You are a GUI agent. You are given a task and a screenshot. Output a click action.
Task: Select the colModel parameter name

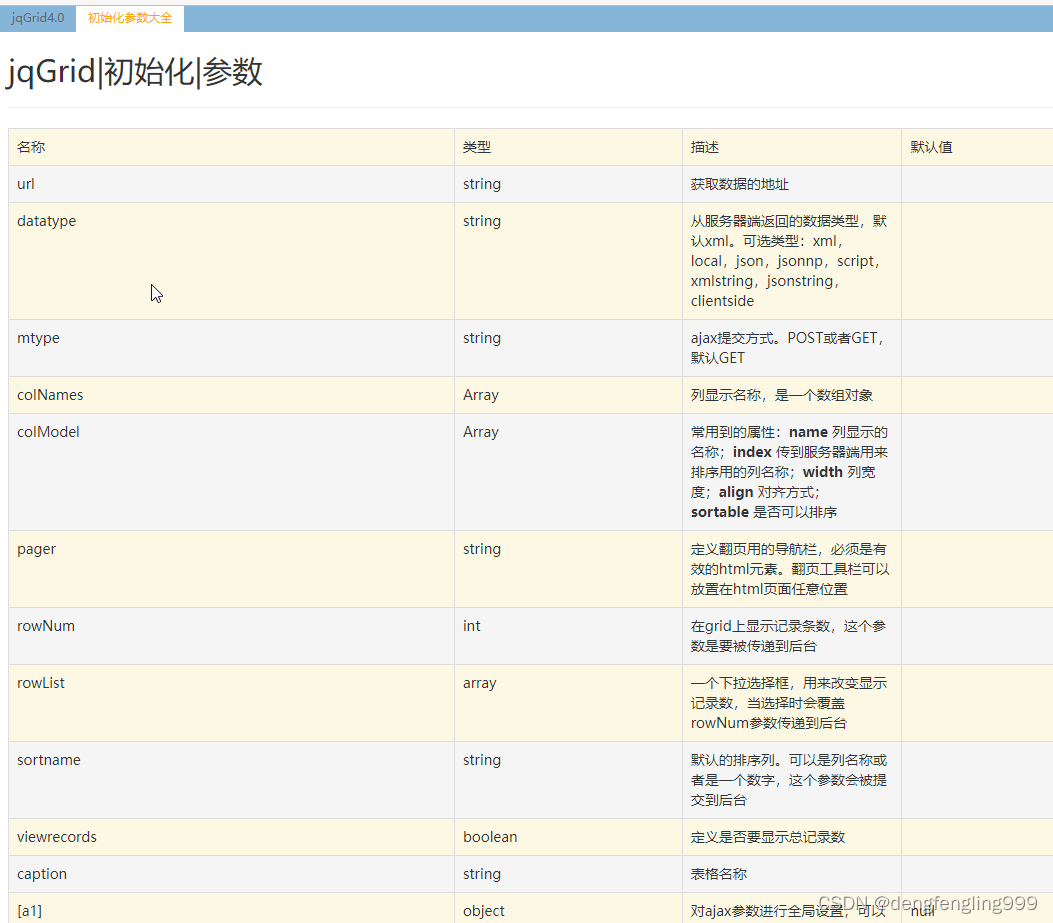47,431
